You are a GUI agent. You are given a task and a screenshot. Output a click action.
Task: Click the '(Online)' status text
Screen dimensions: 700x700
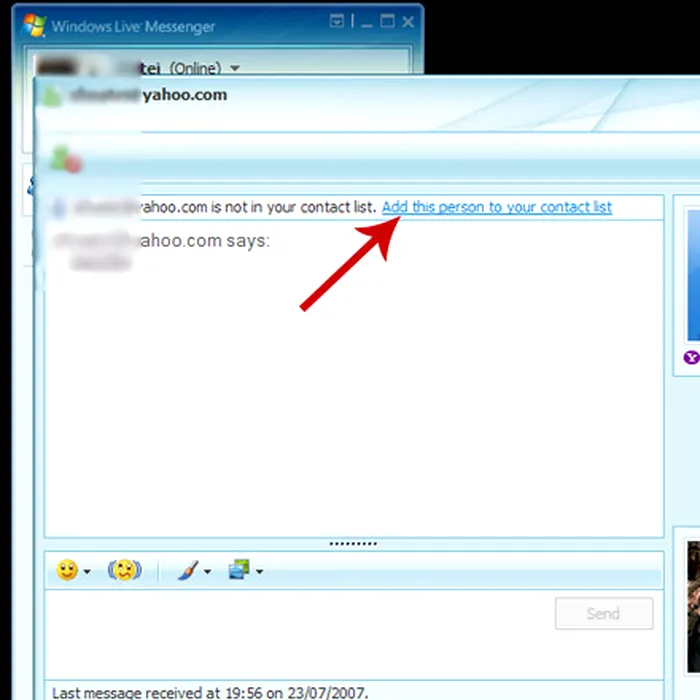(x=195, y=68)
